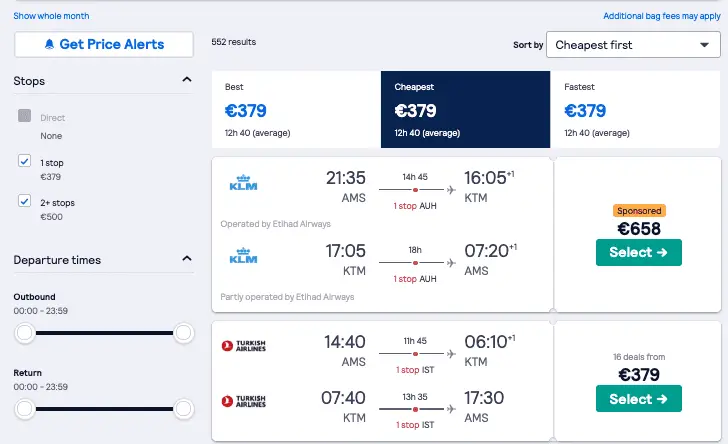
Task: Open the Show whole month link
Action: [x=51, y=16]
